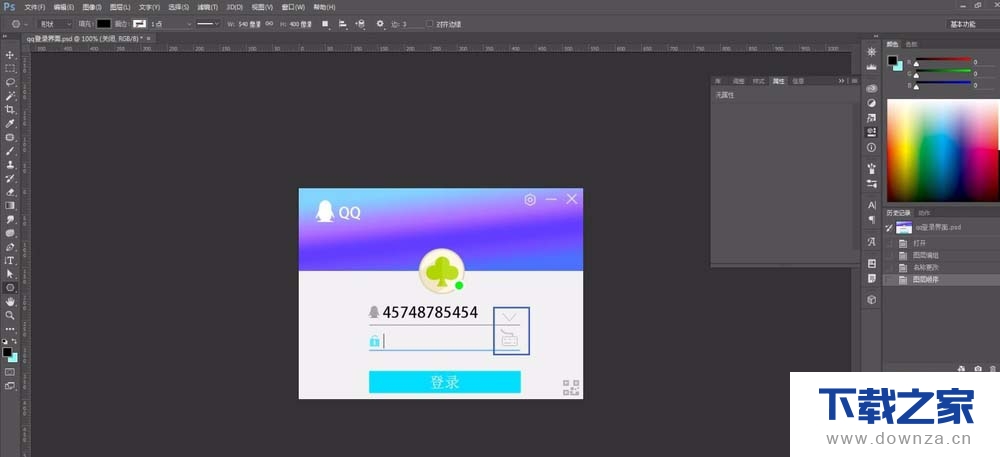
Task: Click the toolbox foreground color swatch
Action: [x=7, y=352]
